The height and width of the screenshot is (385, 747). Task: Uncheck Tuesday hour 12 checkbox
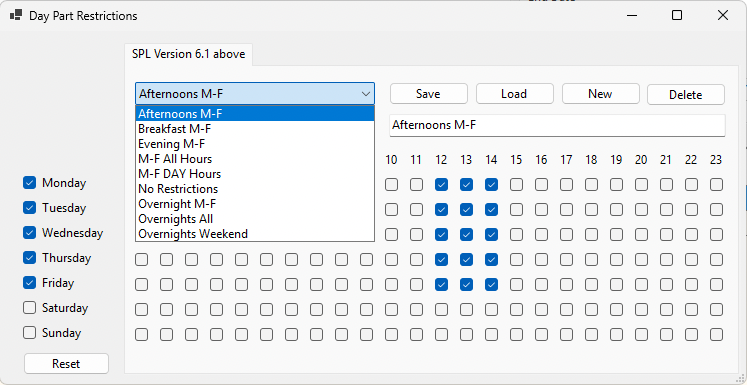point(441,209)
